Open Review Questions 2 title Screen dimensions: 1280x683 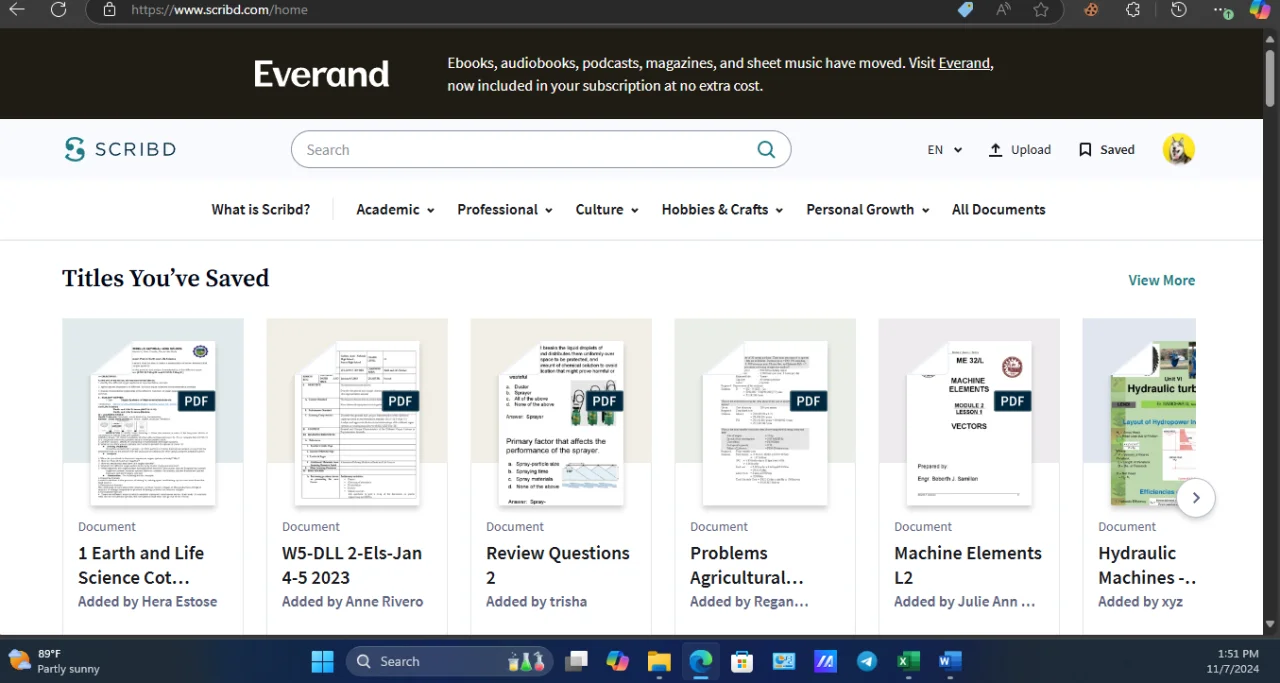[558, 565]
